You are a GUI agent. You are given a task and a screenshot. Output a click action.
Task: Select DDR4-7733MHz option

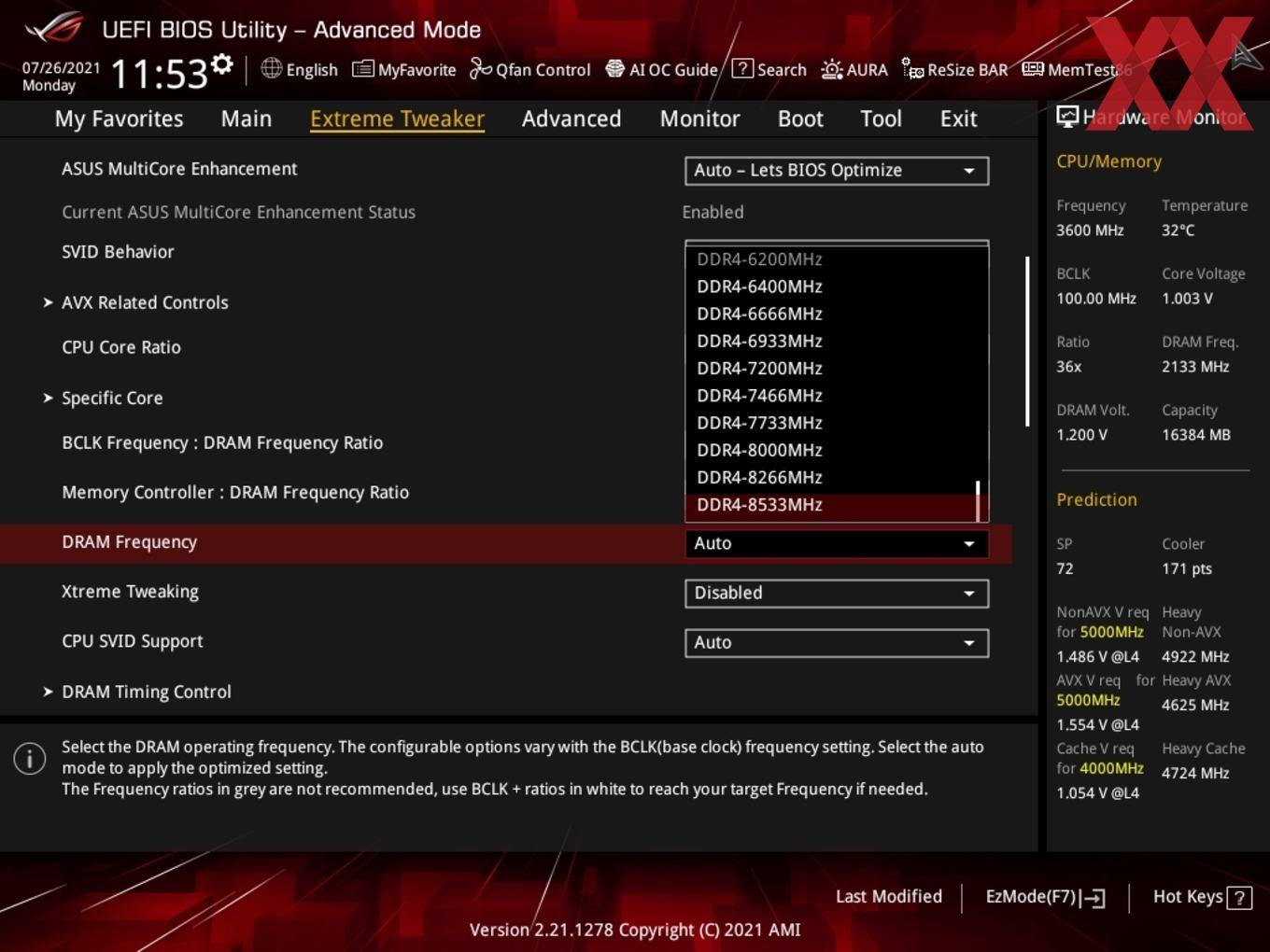(x=837, y=423)
